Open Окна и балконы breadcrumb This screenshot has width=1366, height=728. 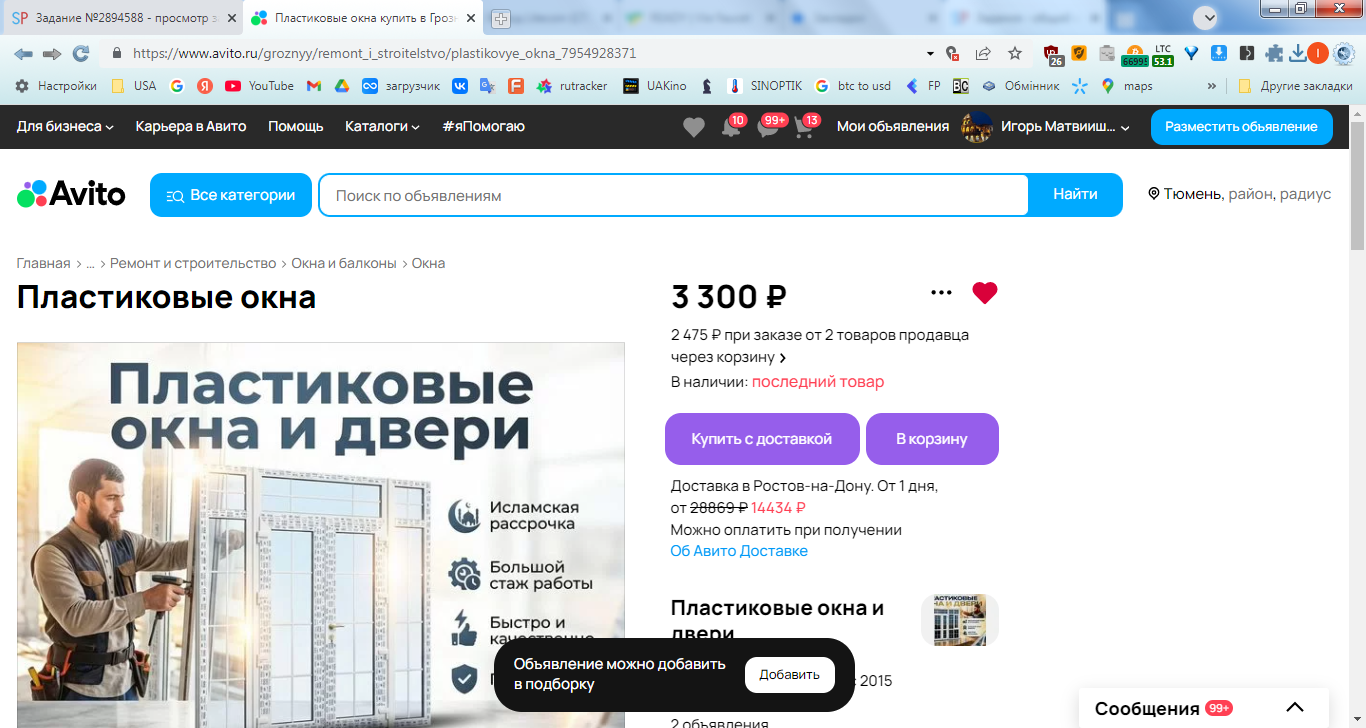pyautogui.click(x=346, y=263)
